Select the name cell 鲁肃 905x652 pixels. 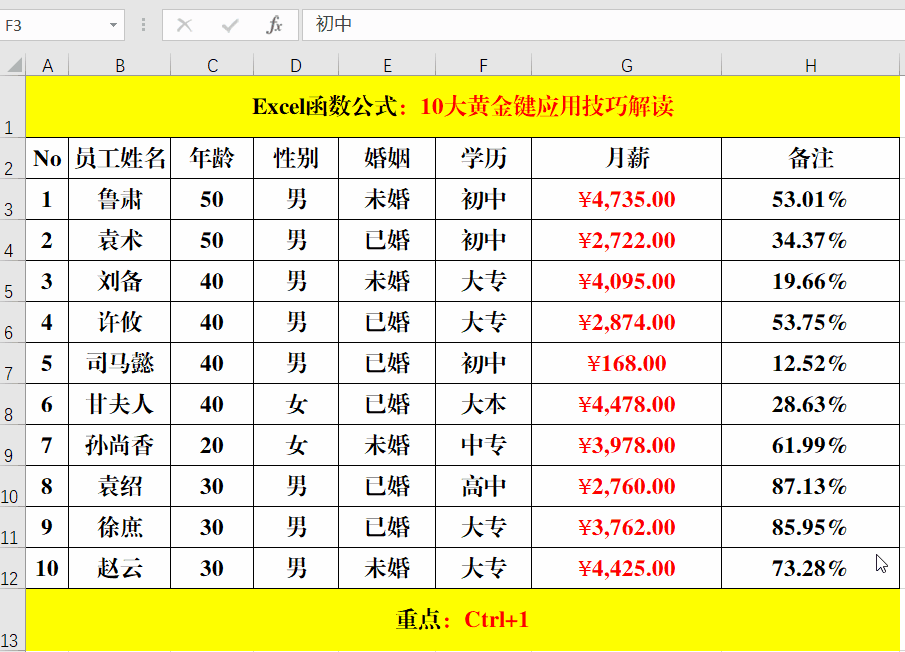119,199
